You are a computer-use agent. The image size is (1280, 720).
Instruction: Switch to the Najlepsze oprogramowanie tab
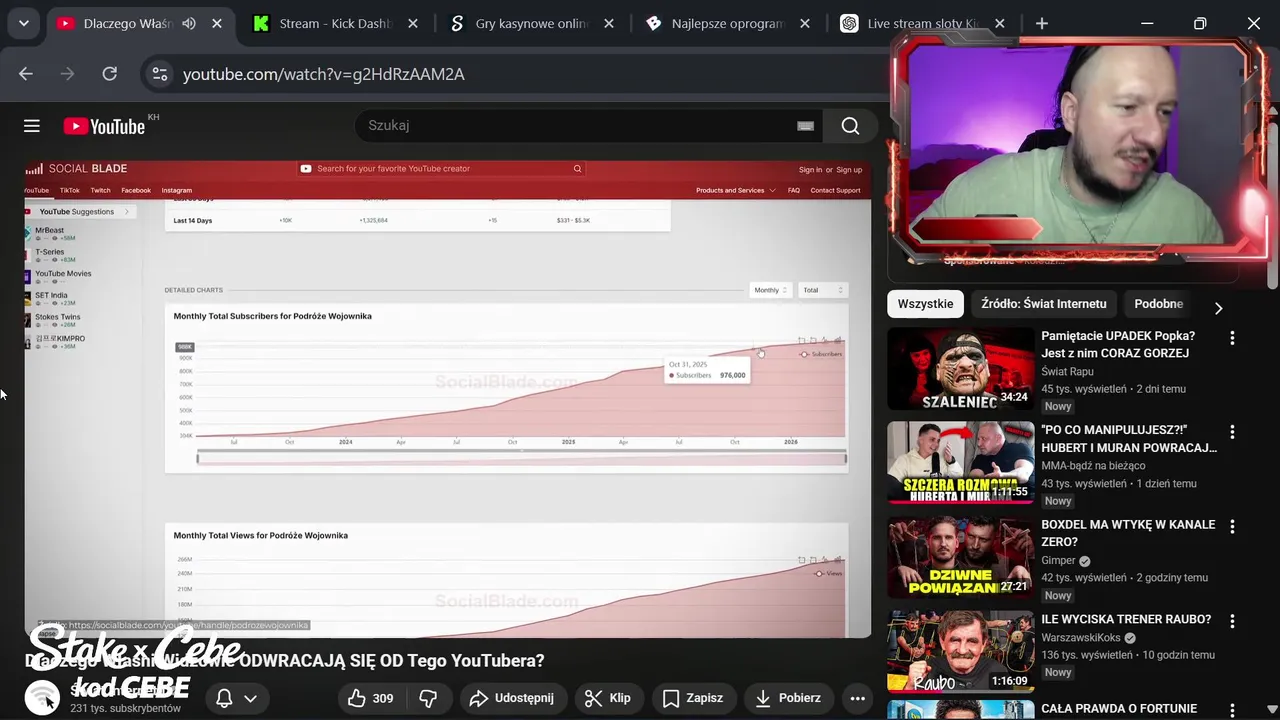[x=727, y=23]
